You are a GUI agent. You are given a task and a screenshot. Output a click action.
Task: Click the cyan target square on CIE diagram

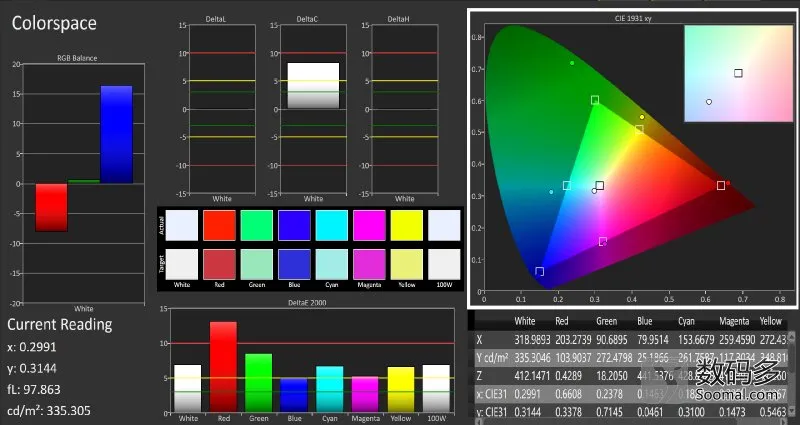coord(567,186)
